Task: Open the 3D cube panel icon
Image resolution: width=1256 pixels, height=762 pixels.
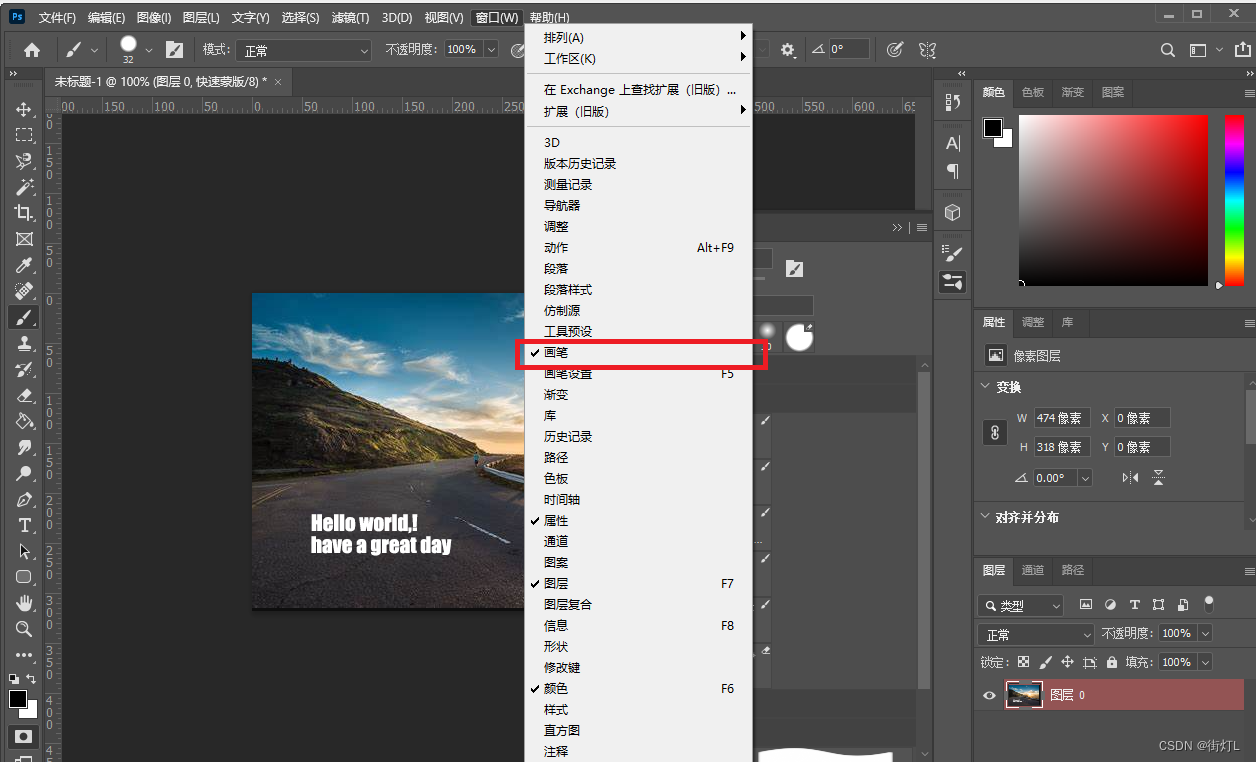Action: coord(953,212)
